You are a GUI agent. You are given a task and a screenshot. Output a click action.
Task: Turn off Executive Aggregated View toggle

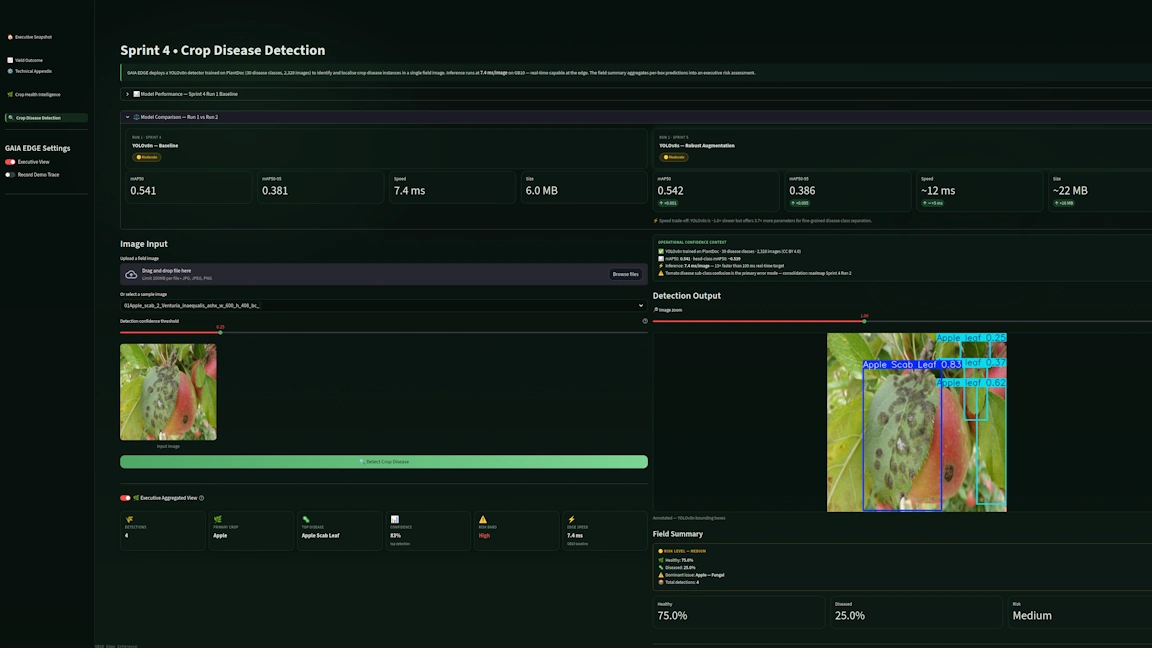point(125,498)
